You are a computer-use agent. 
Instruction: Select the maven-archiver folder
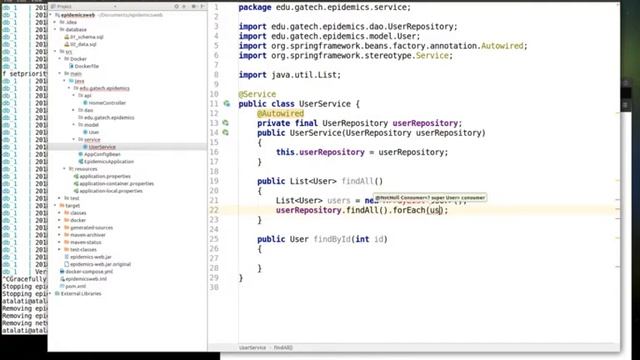point(88,235)
